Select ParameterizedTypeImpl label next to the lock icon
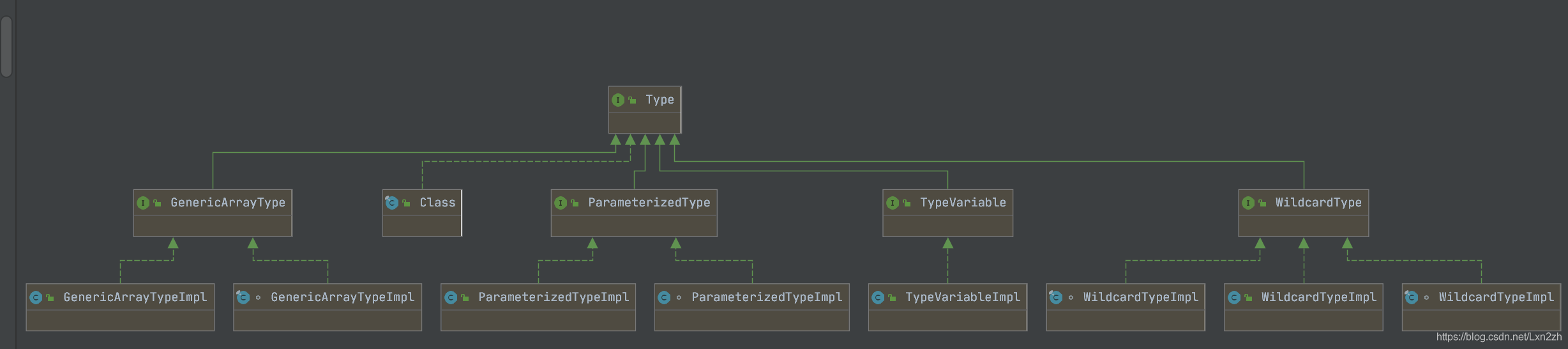Image resolution: width=1568 pixels, height=349 pixels. [x=554, y=297]
